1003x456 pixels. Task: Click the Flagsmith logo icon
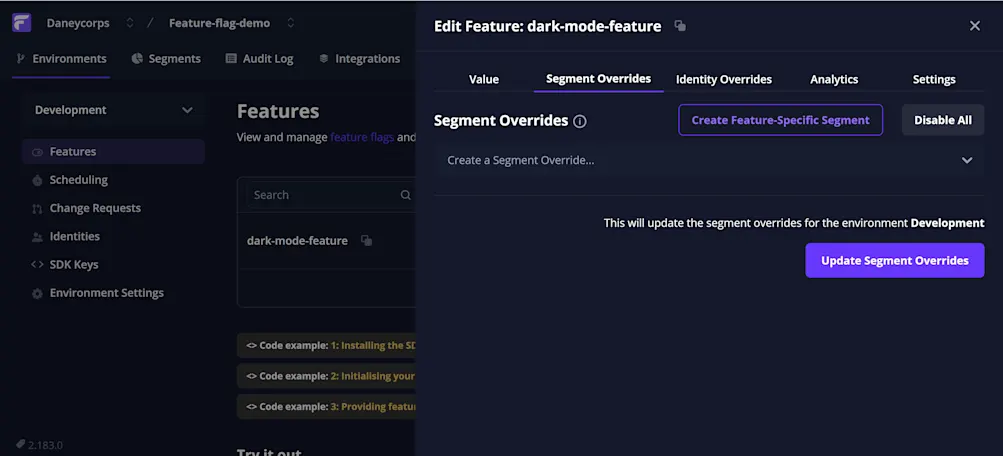click(22, 23)
